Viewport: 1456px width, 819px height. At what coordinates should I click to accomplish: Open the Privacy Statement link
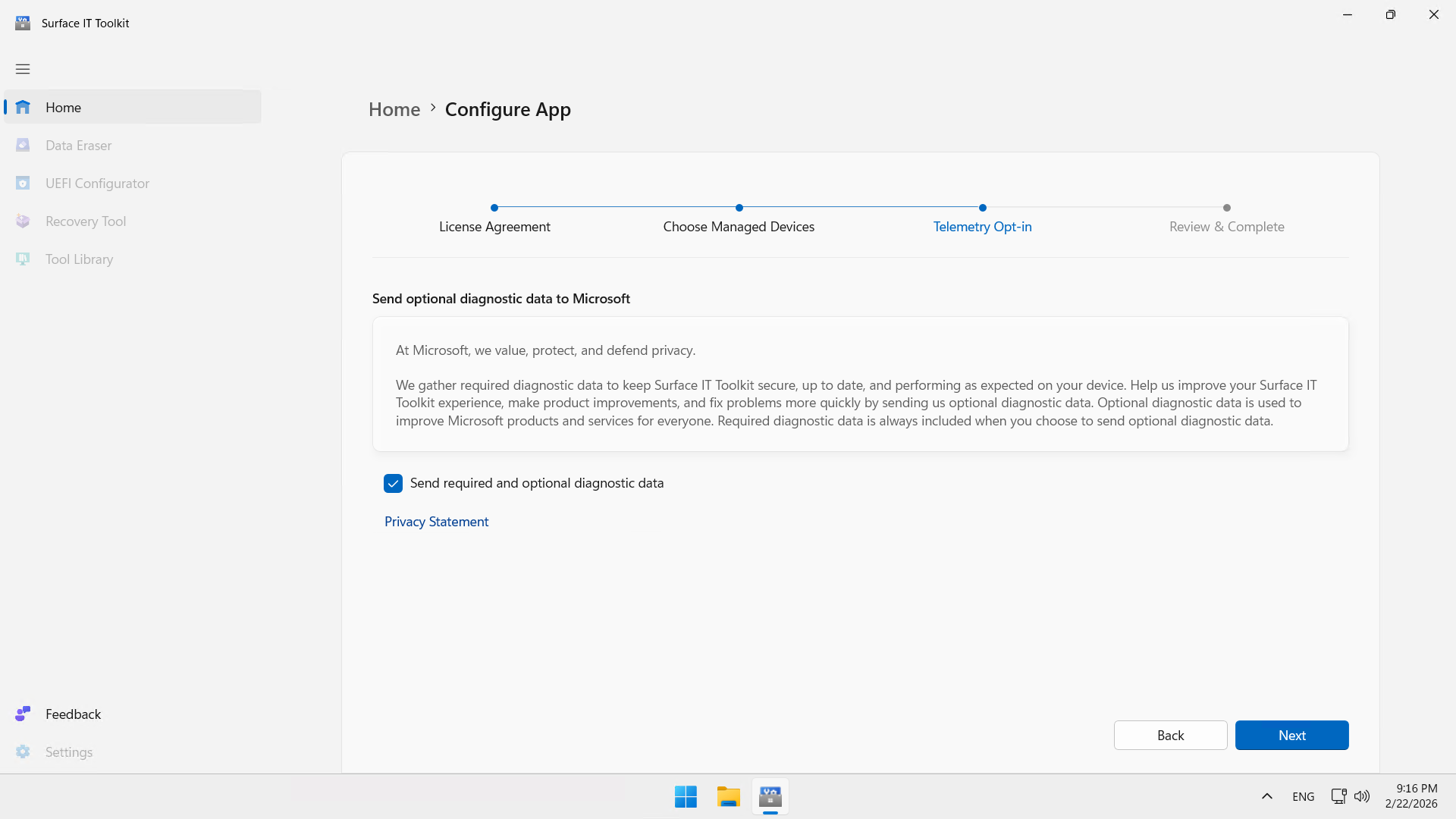pyautogui.click(x=436, y=522)
